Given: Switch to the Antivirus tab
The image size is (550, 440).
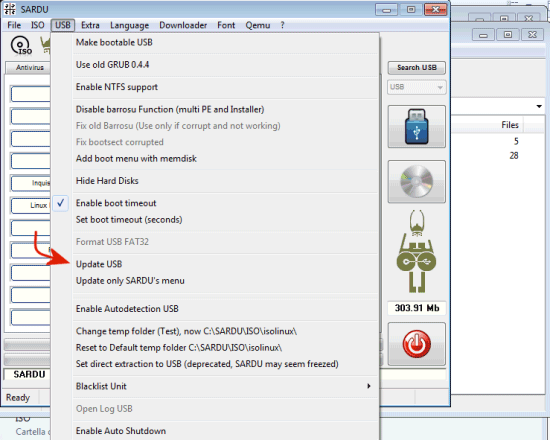Looking at the screenshot, I should click(29, 68).
